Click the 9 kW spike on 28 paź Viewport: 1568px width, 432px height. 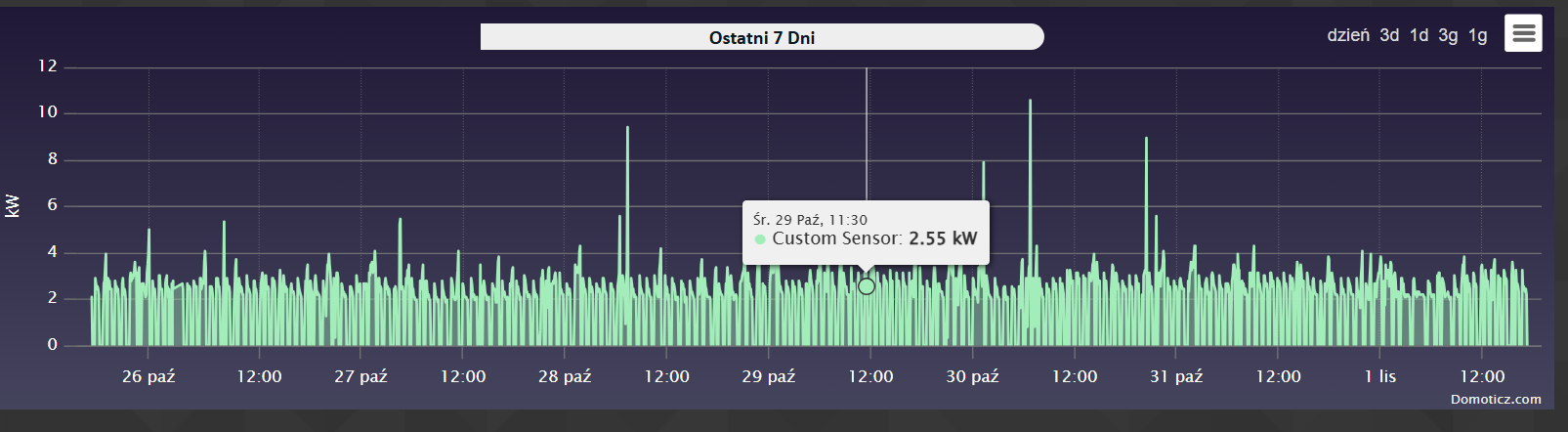(627, 130)
